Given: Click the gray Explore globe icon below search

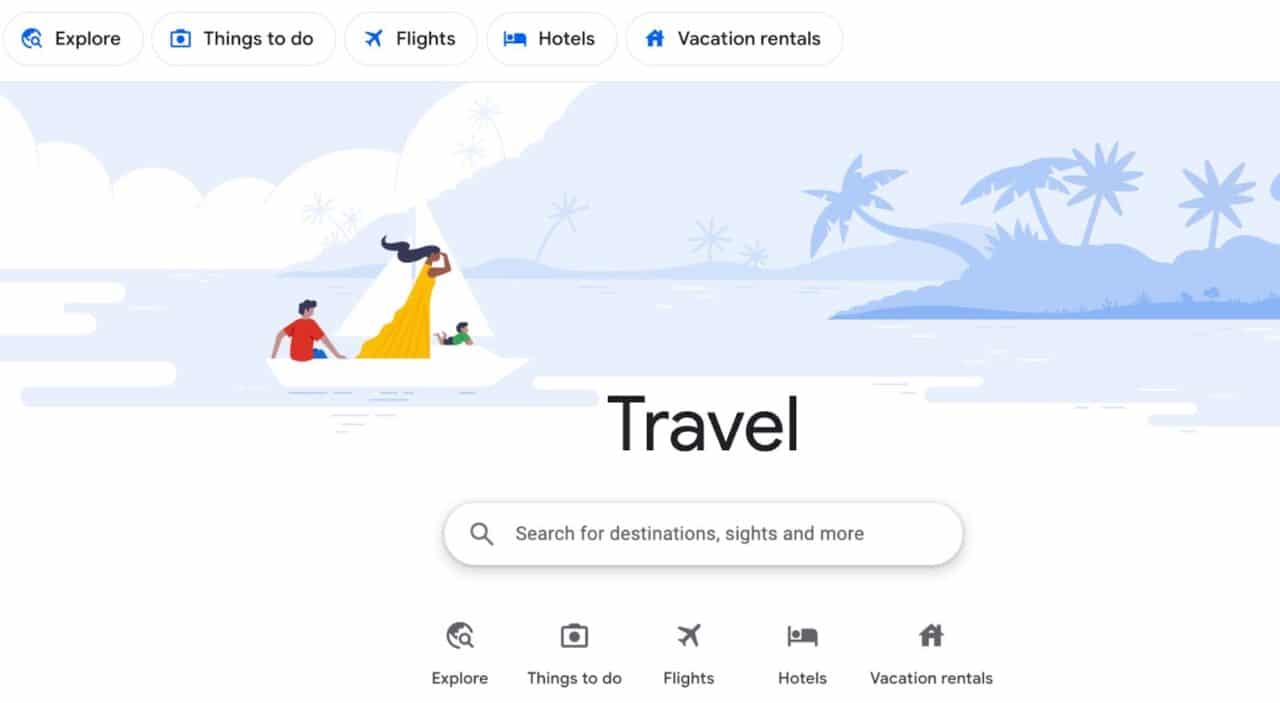Looking at the screenshot, I should 460,635.
